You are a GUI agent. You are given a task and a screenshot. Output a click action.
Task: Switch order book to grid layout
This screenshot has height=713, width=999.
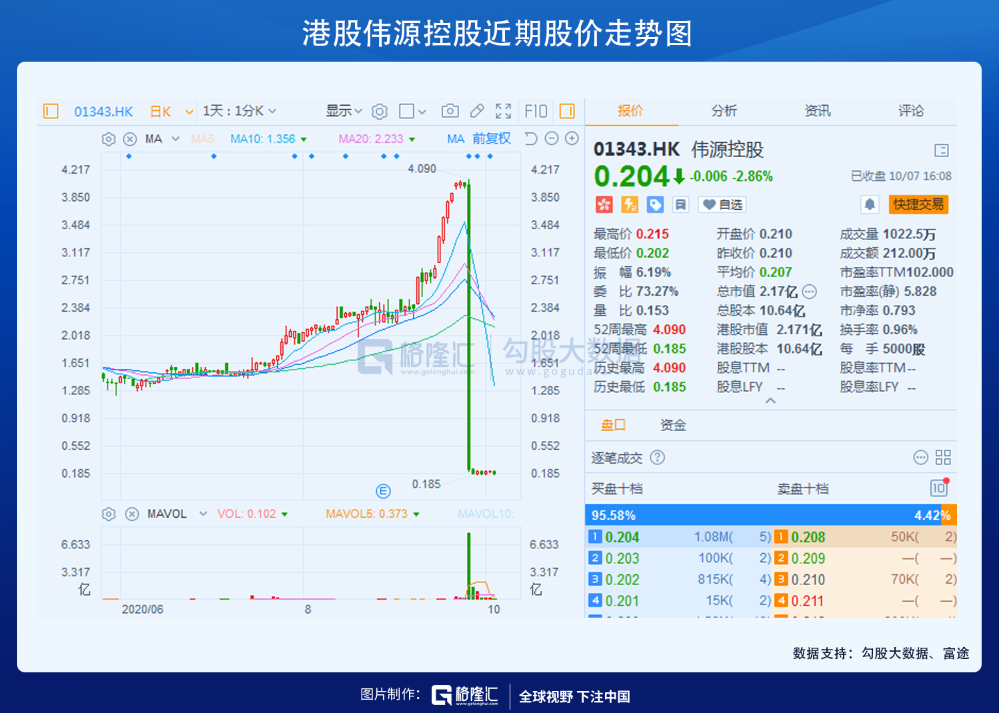(x=943, y=457)
